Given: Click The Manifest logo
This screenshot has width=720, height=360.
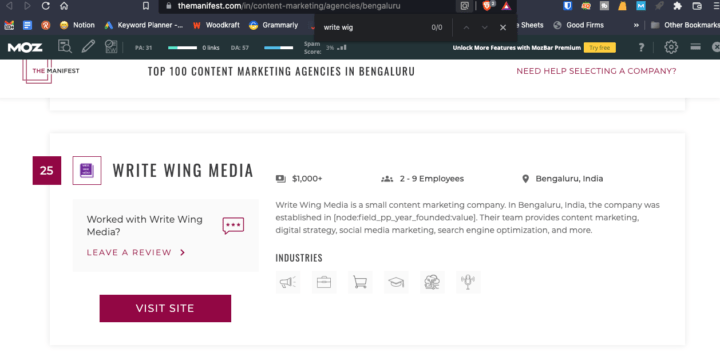Looking at the screenshot, I should pyautogui.click(x=51, y=71).
